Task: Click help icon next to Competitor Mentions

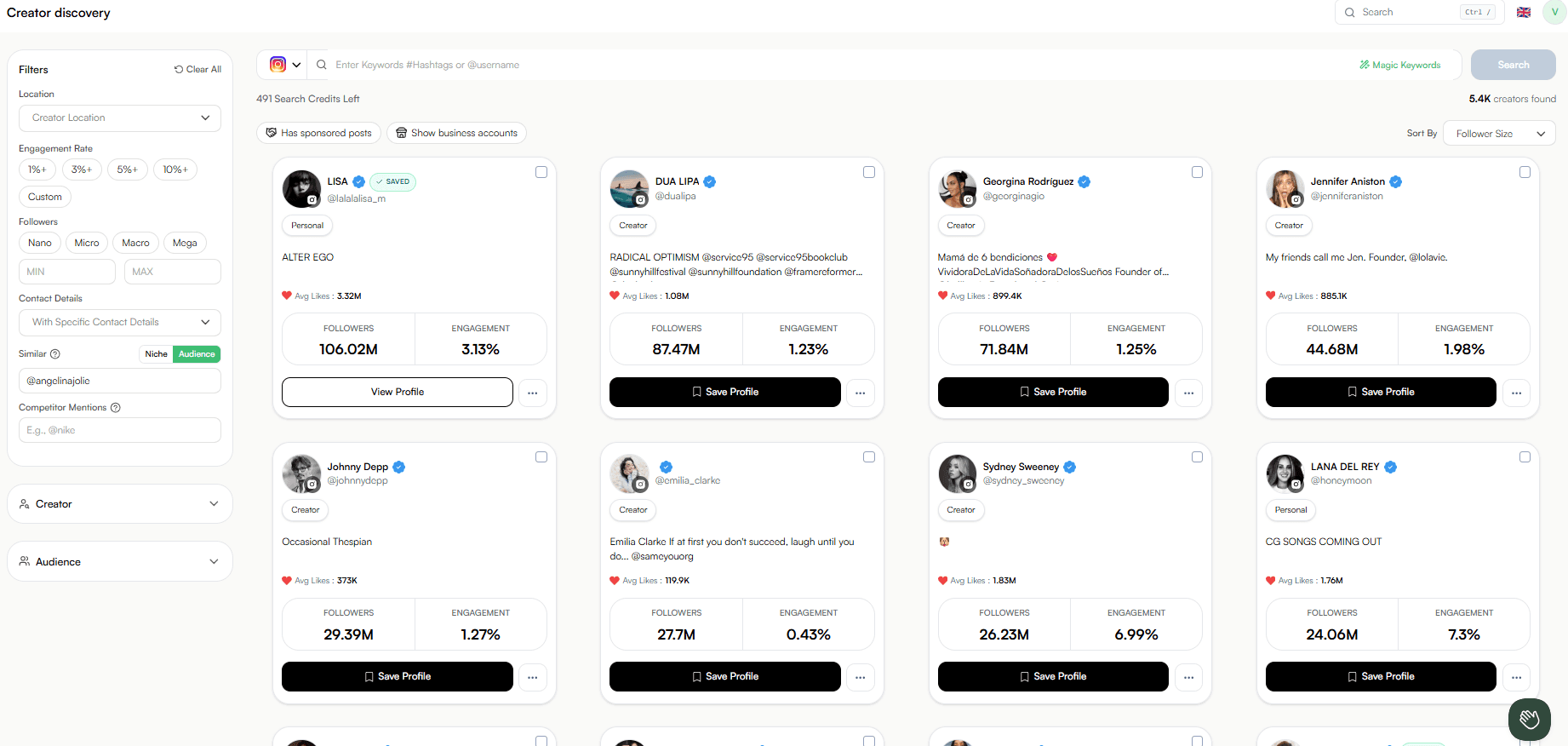Action: 116,408
